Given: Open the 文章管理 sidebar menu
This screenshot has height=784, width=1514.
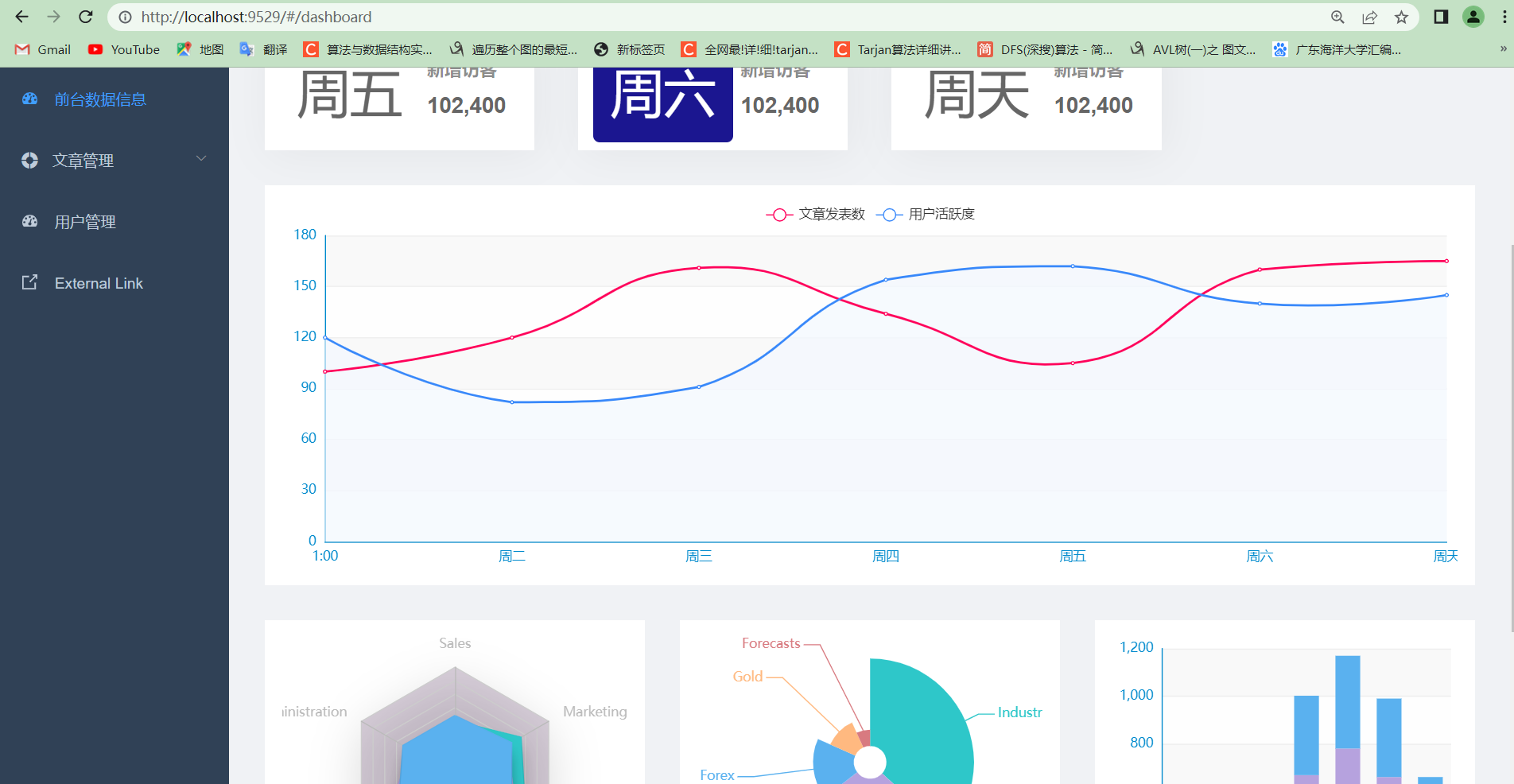Looking at the screenshot, I should coord(115,161).
